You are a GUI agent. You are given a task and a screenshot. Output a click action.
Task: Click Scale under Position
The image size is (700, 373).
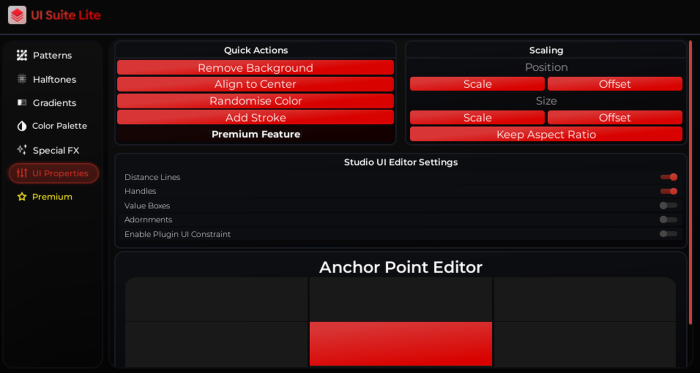pyautogui.click(x=477, y=84)
